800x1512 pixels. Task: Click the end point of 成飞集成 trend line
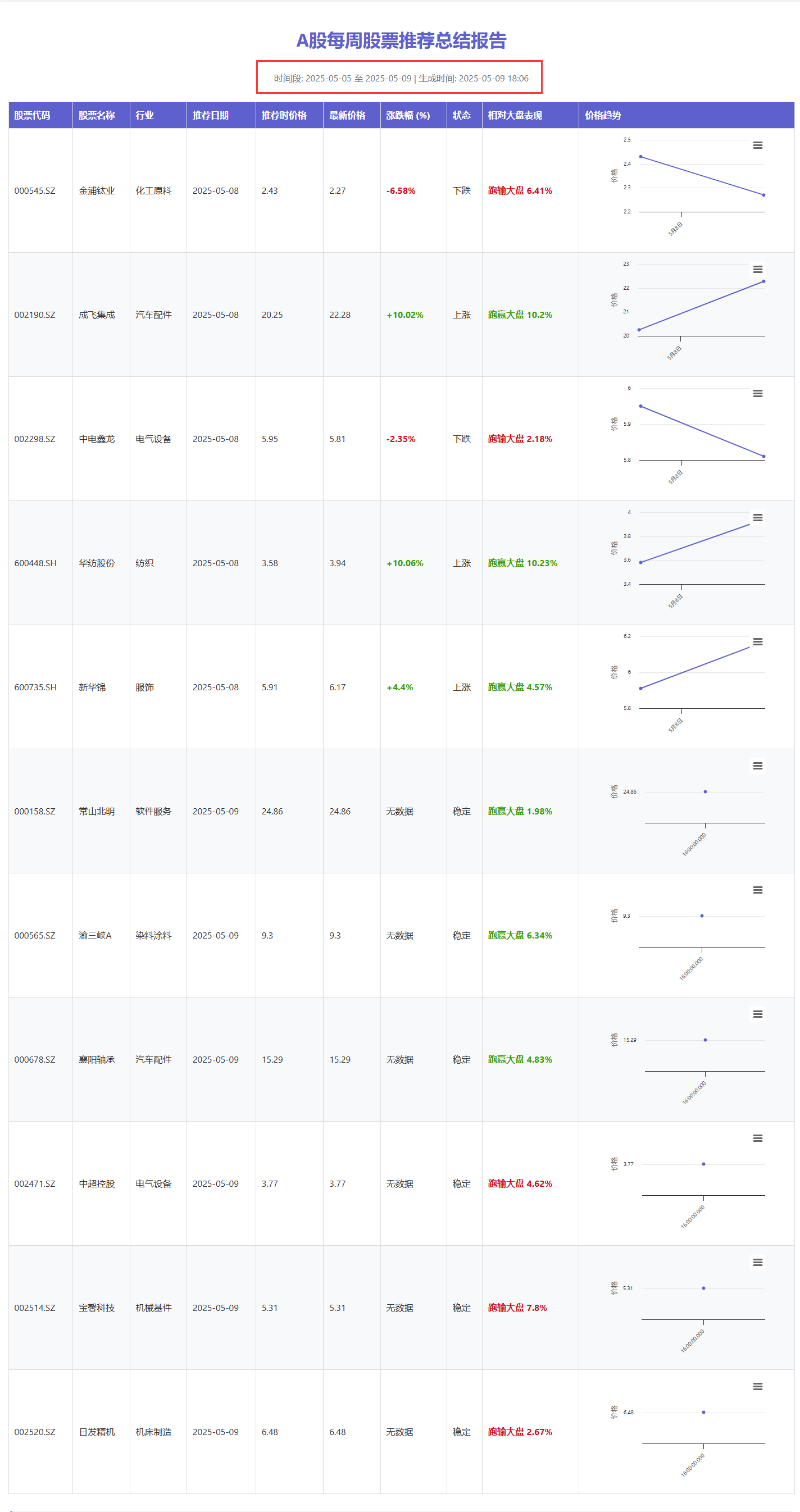pyautogui.click(x=763, y=281)
